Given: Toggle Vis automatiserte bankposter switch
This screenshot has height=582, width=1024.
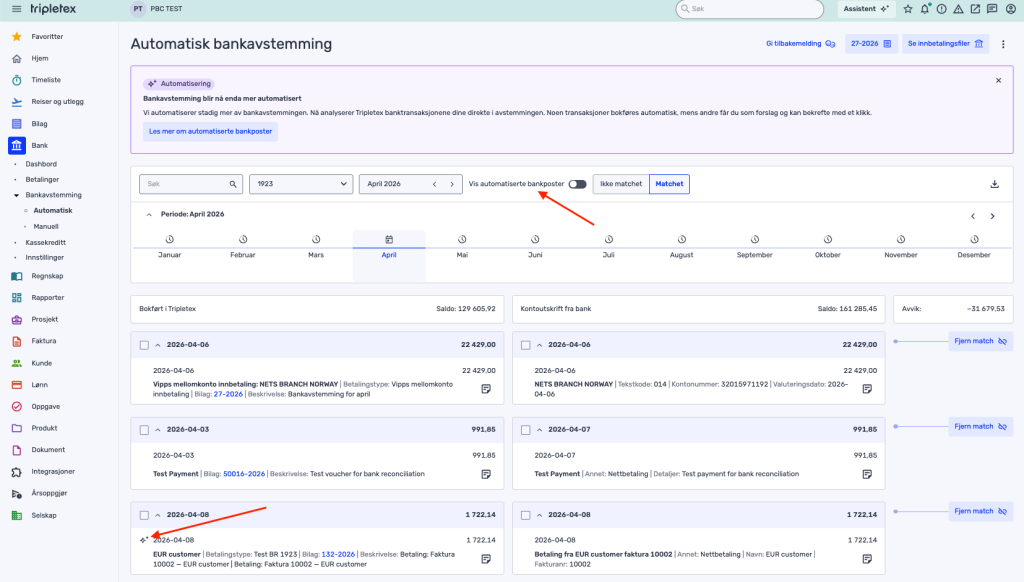Looking at the screenshot, I should 577,184.
